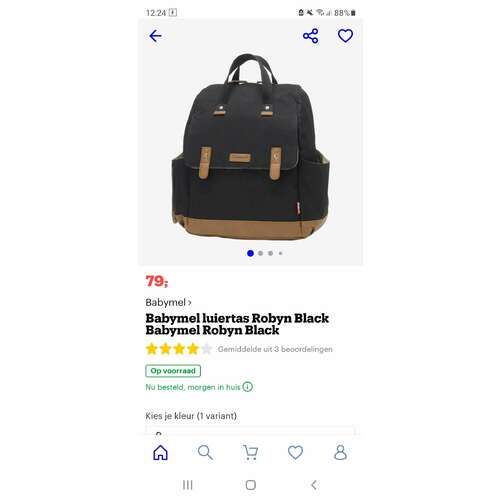
Task: Open reviews via Gemiddelde uit 3 beoordelingen
Action: tap(275, 349)
